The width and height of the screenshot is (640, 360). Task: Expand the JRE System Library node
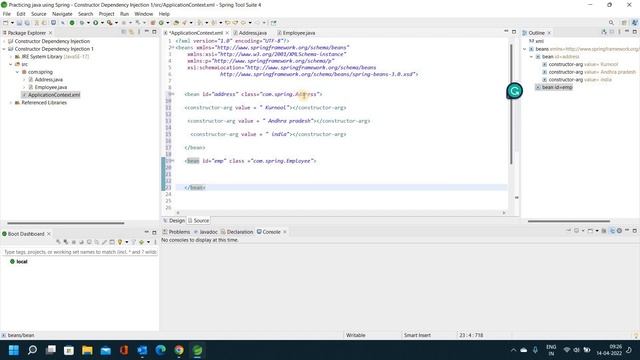11,57
